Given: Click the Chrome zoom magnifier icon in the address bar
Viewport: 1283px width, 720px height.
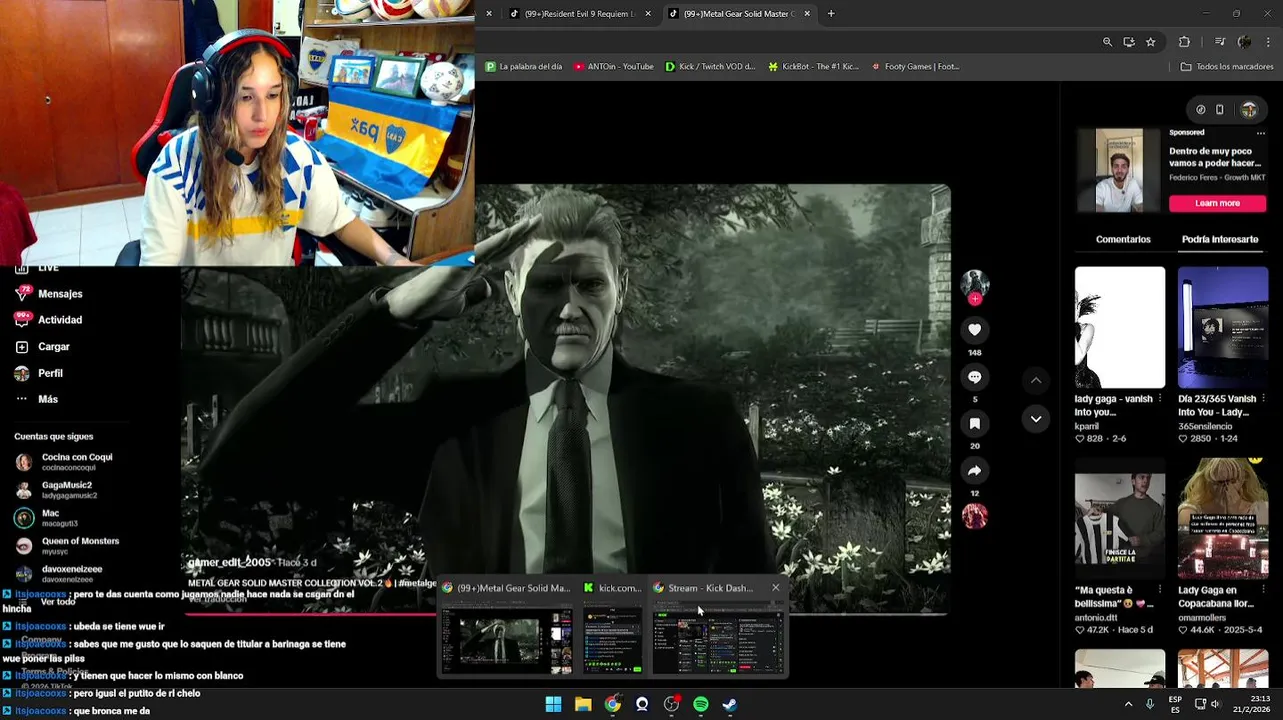Looking at the screenshot, I should [1107, 42].
